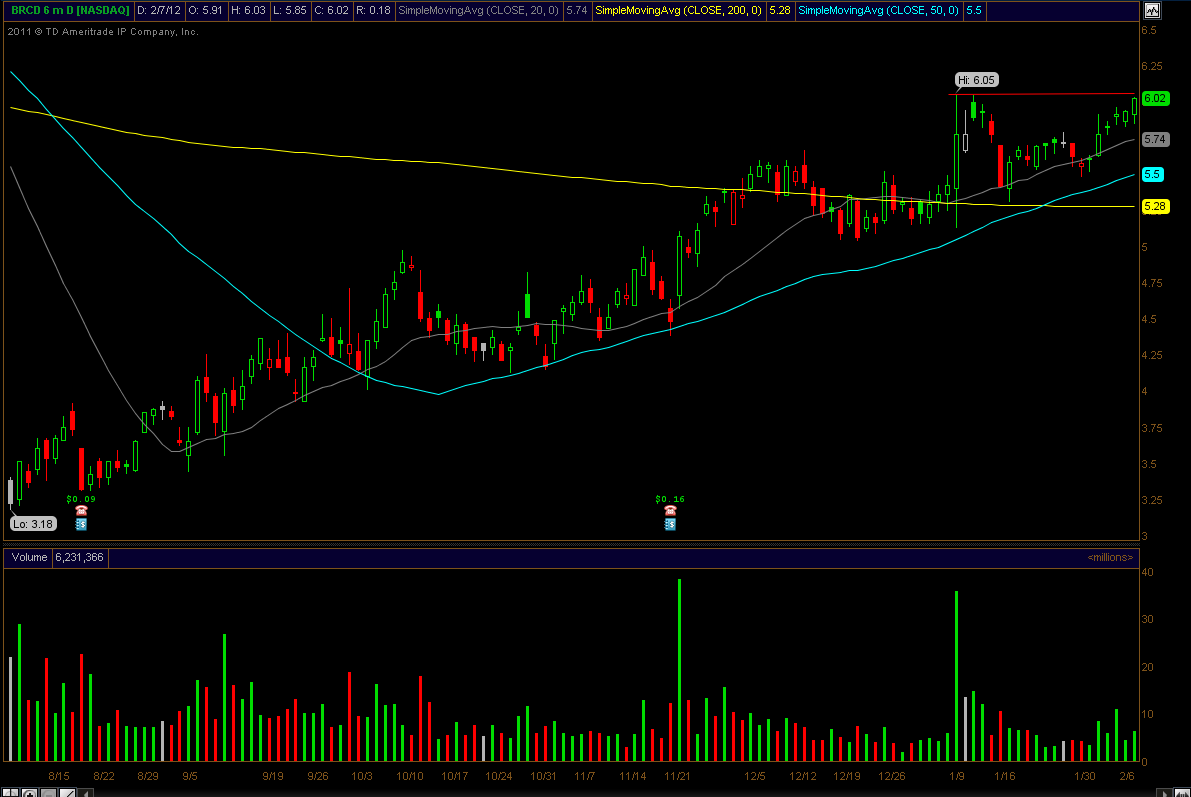Click the 40 label on volume axis

(x=1147, y=572)
